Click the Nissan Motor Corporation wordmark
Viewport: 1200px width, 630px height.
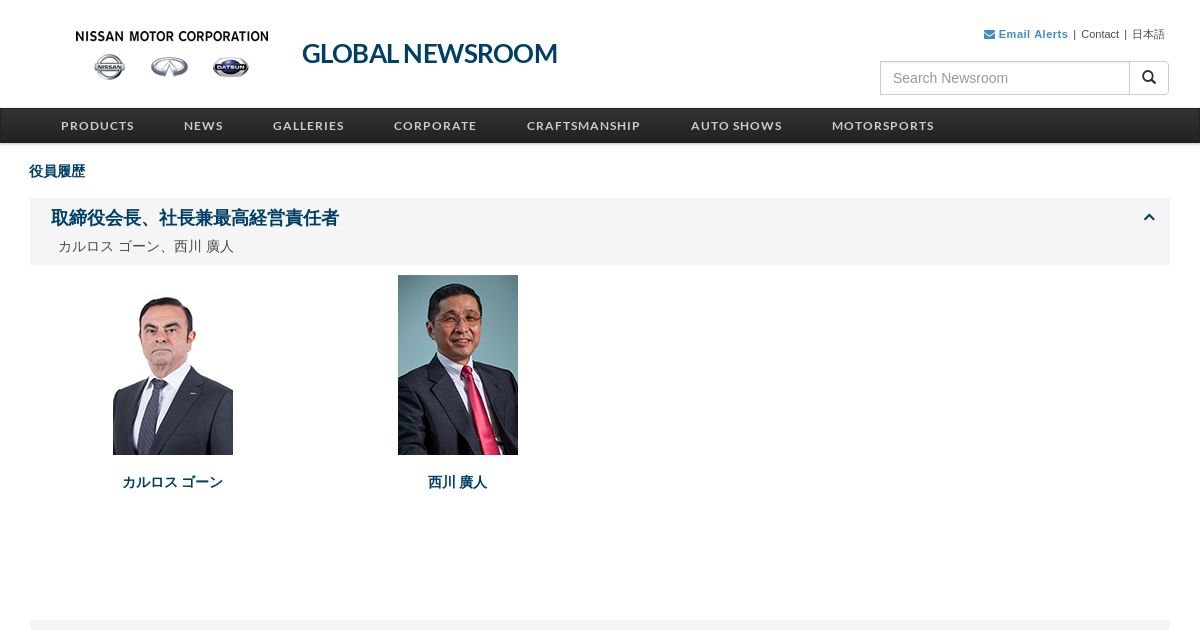coord(172,36)
